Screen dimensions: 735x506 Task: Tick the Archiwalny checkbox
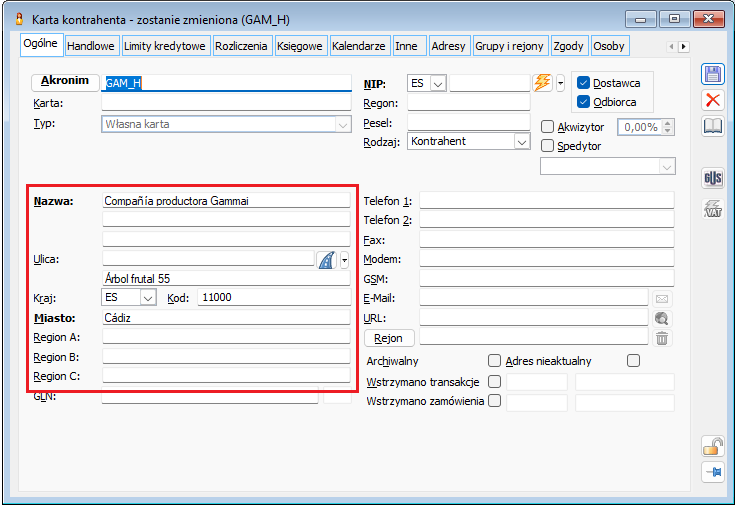493,361
